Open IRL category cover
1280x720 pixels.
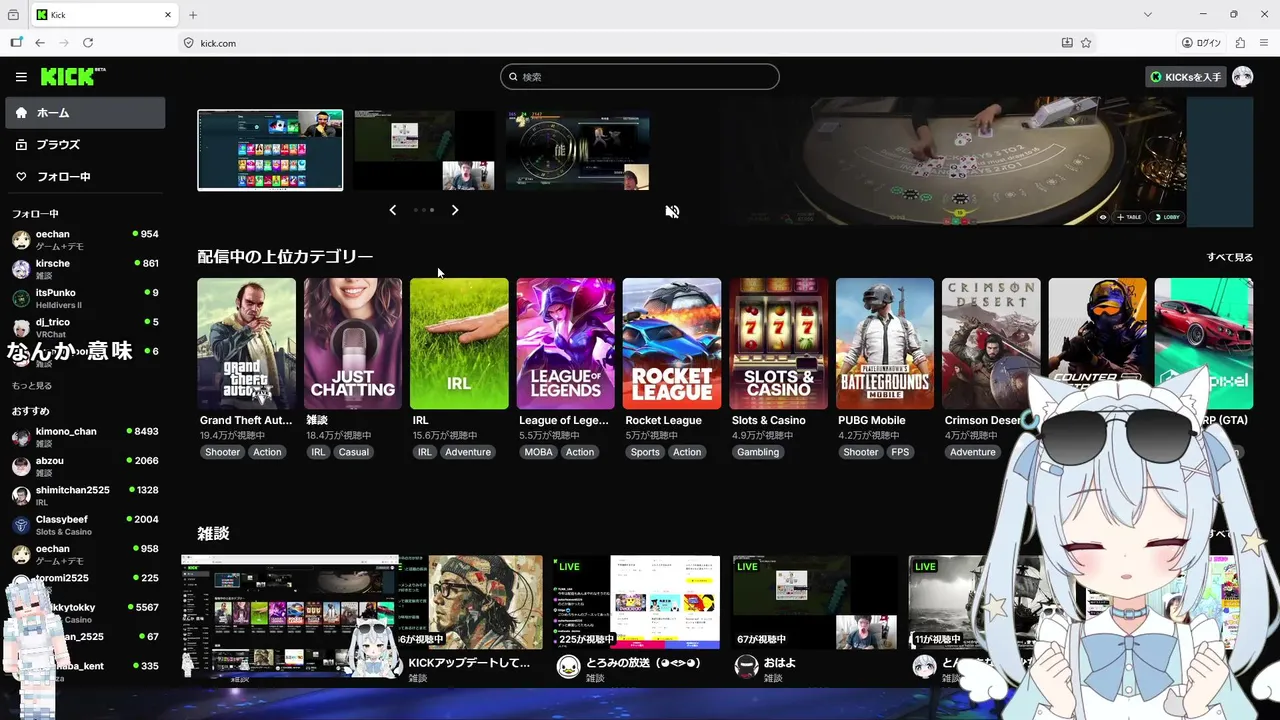(x=459, y=344)
